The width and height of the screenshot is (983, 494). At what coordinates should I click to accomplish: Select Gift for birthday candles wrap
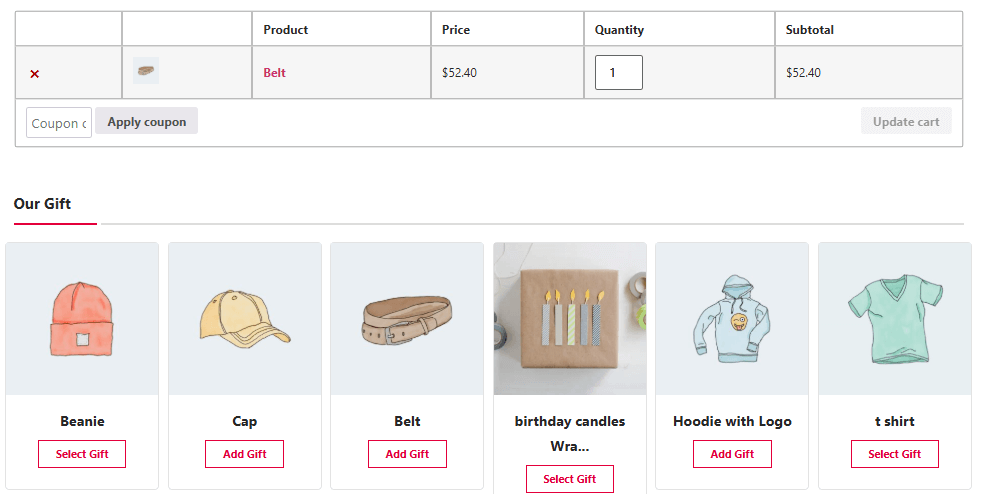[x=570, y=479]
